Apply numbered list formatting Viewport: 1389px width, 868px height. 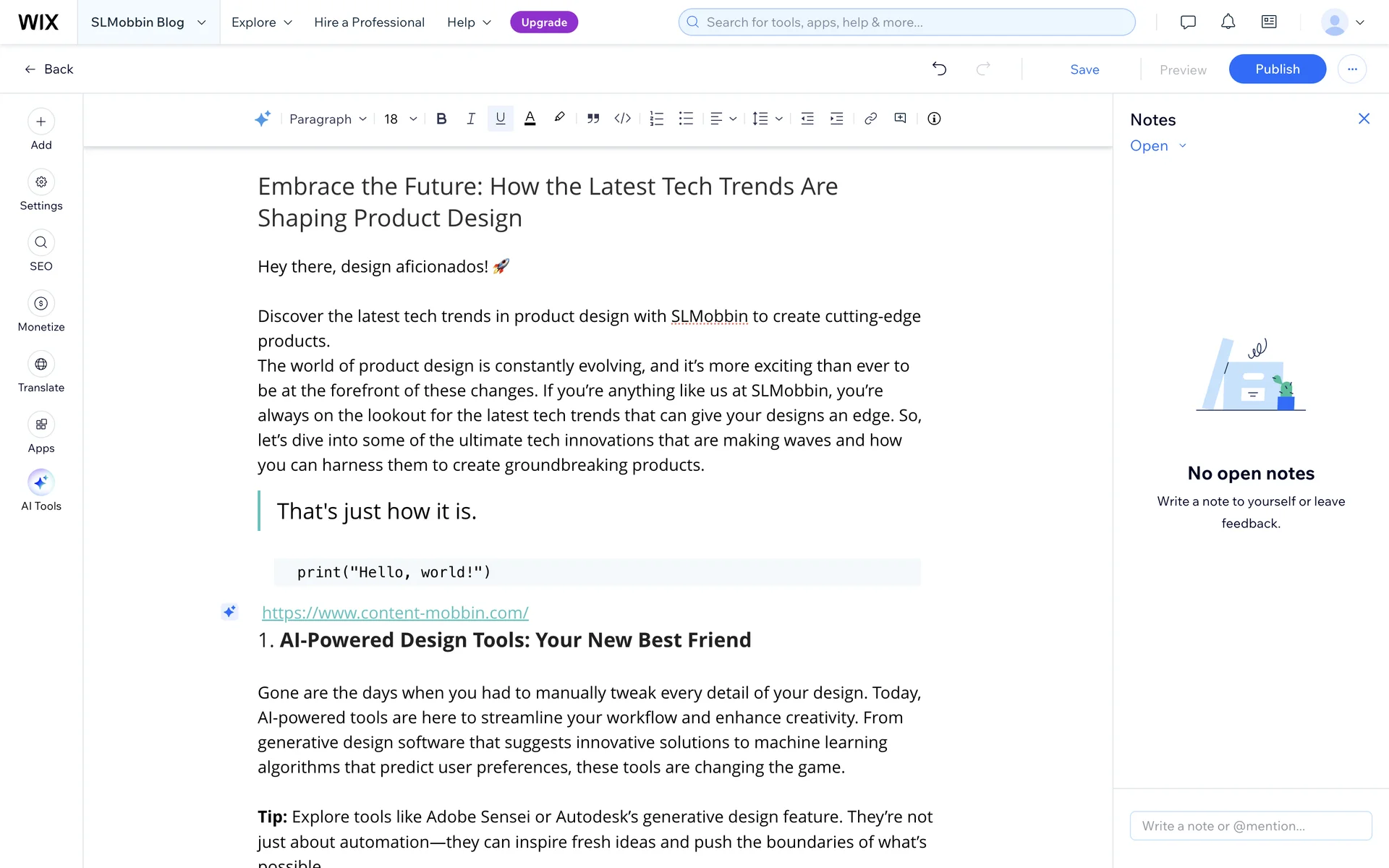point(656,119)
